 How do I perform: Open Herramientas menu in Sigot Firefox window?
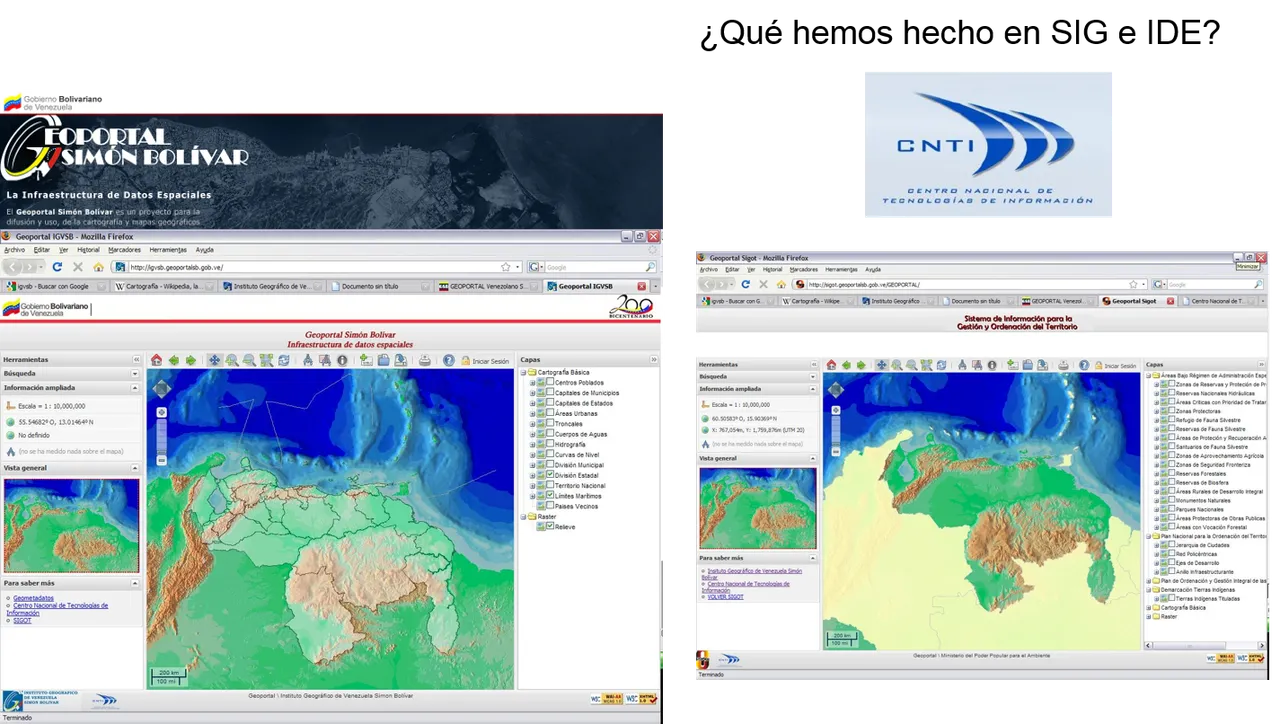(x=841, y=270)
